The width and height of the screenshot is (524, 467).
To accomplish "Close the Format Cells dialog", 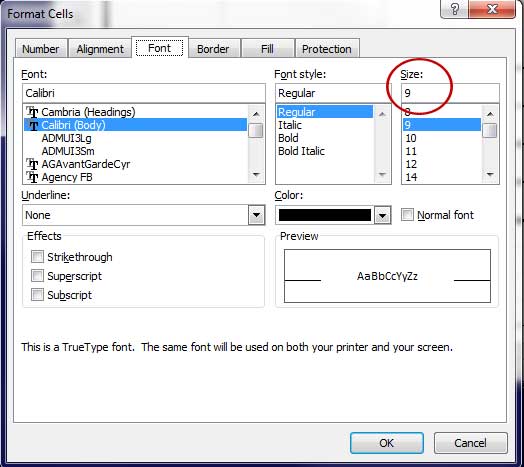I will 492,9.
